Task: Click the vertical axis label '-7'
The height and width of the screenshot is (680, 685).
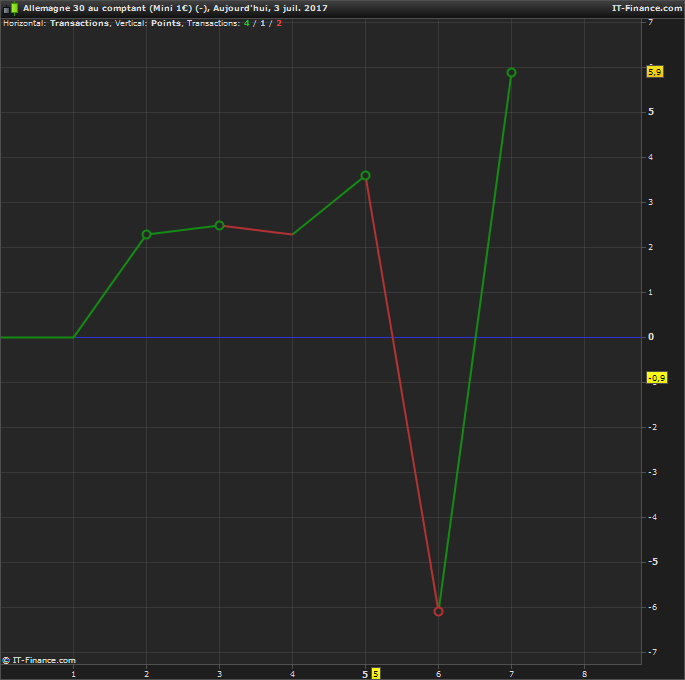Action: tap(652, 652)
